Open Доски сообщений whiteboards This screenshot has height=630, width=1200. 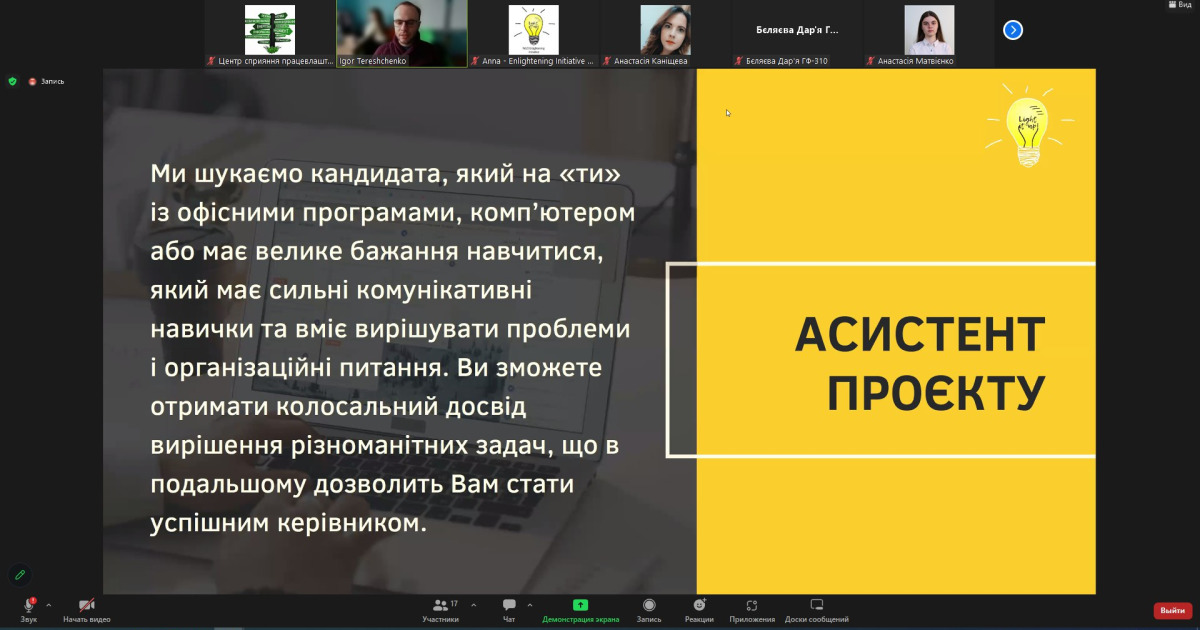tap(816, 608)
